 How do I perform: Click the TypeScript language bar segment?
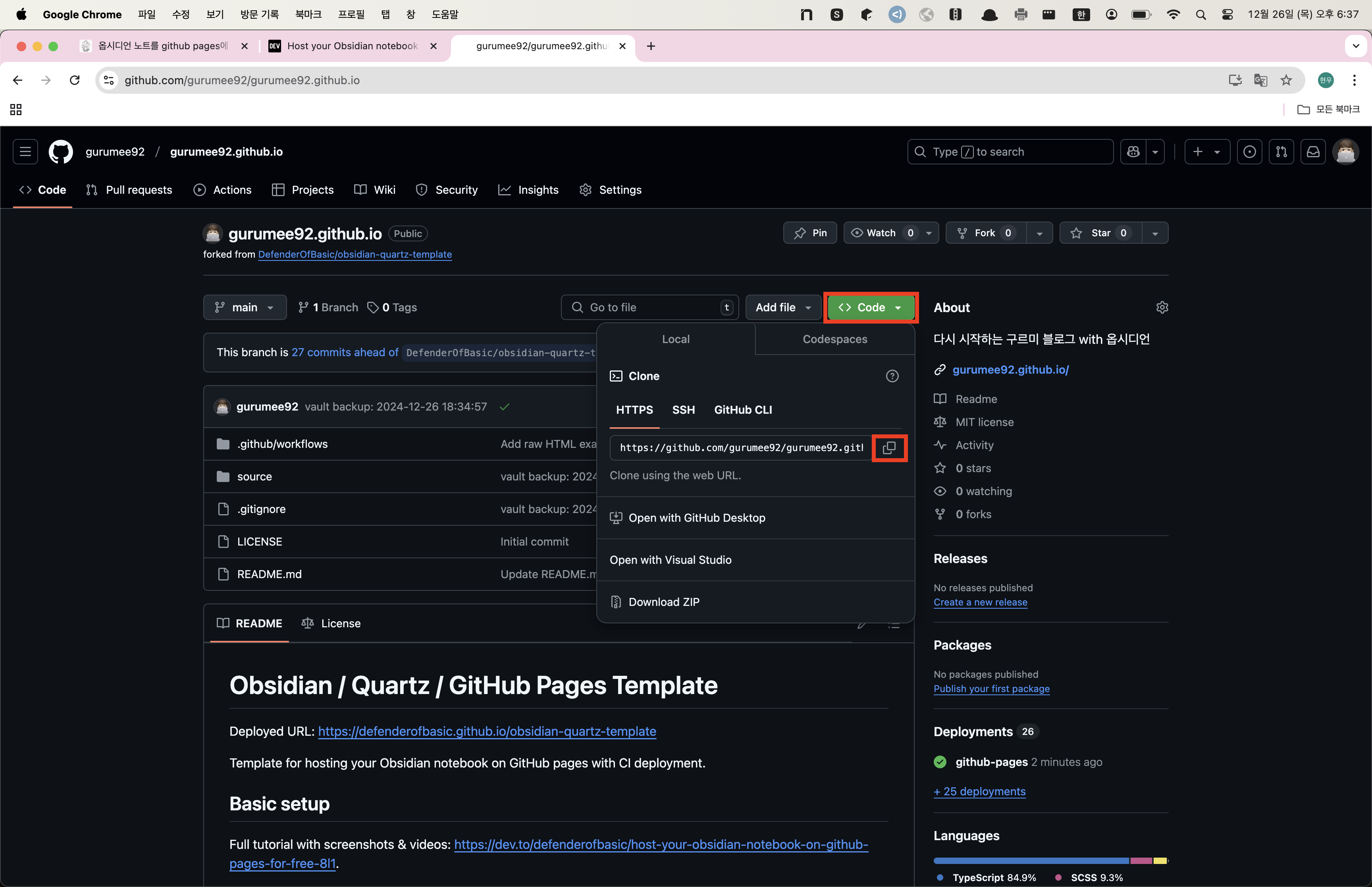point(1031,860)
